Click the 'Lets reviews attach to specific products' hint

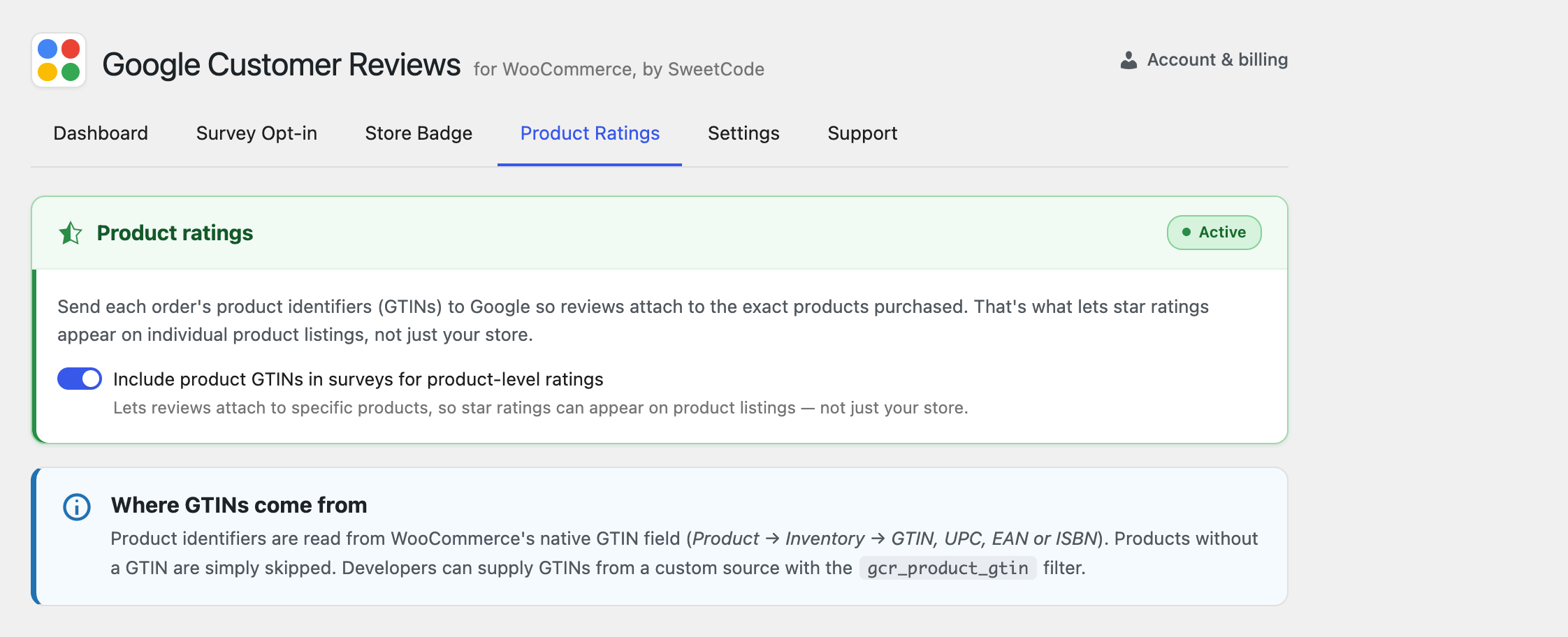(x=541, y=408)
